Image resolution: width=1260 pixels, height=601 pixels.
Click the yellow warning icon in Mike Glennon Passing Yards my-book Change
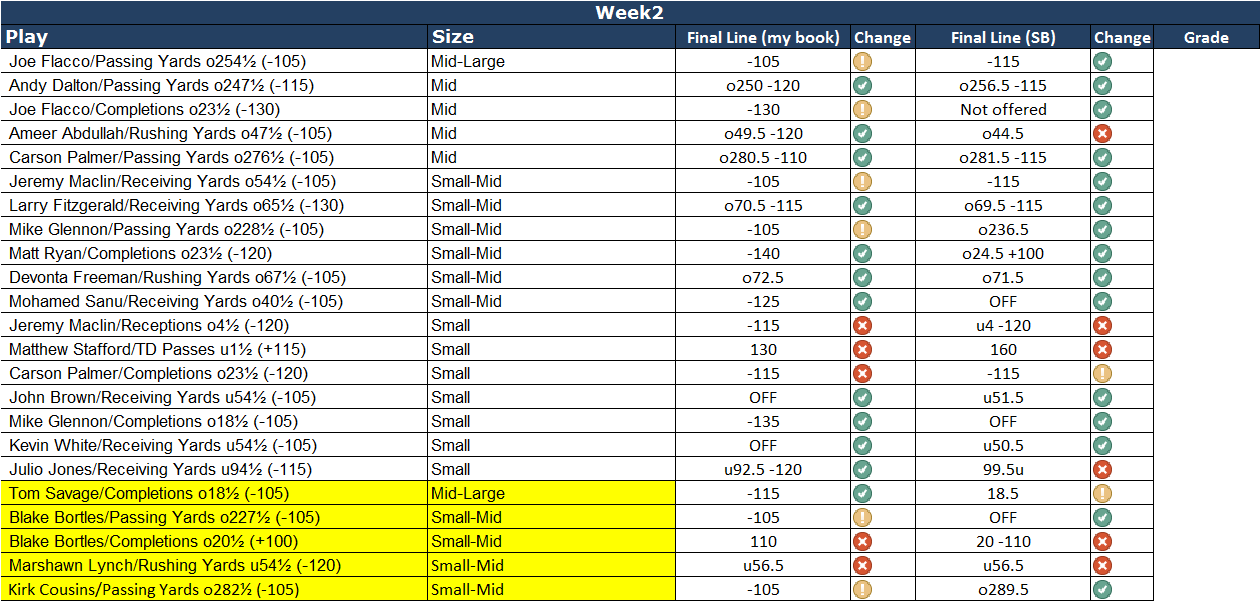862,229
